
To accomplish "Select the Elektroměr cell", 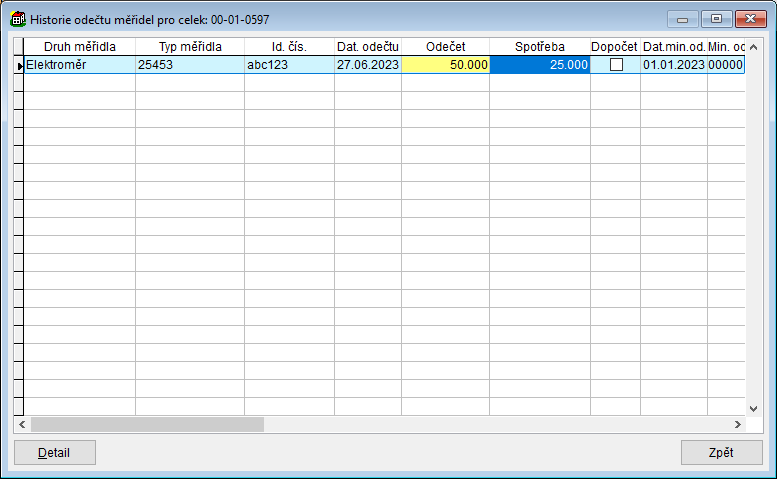I will click(80, 65).
